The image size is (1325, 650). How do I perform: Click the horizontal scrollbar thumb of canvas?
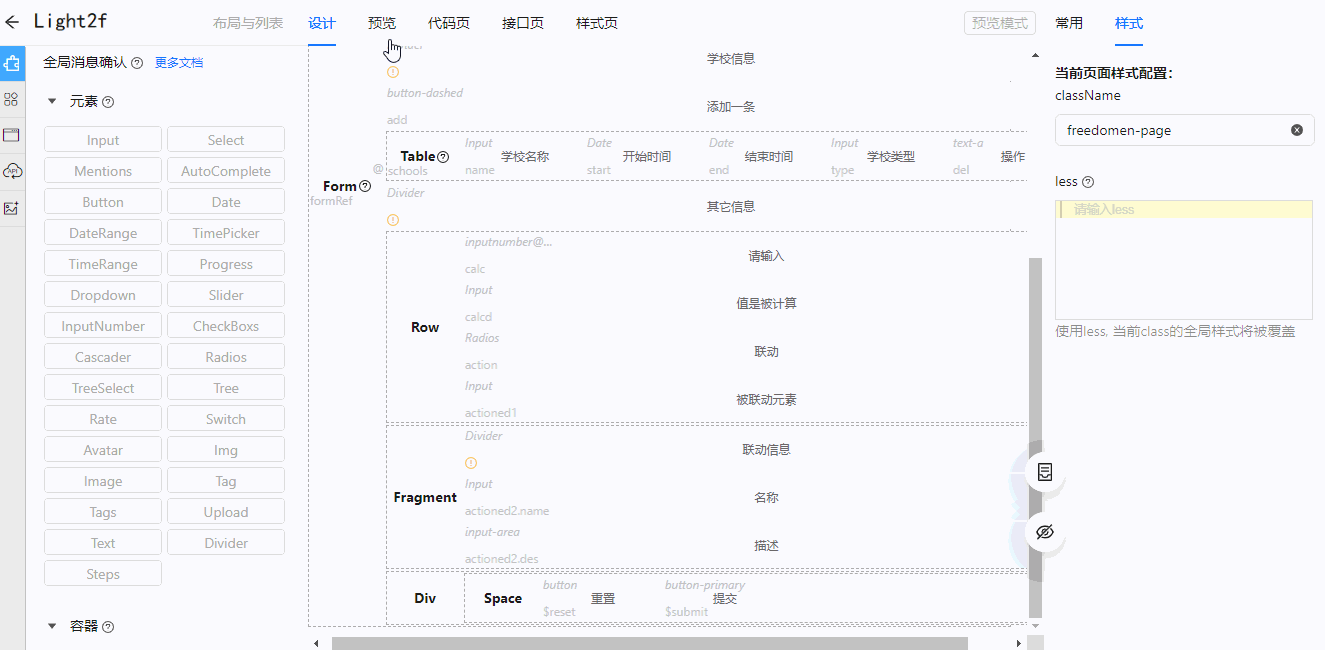tap(650, 643)
